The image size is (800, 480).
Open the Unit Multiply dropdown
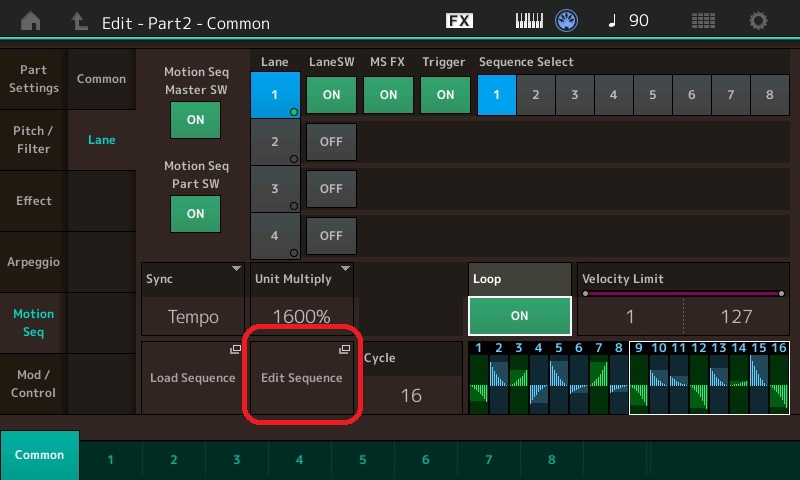coord(301,301)
